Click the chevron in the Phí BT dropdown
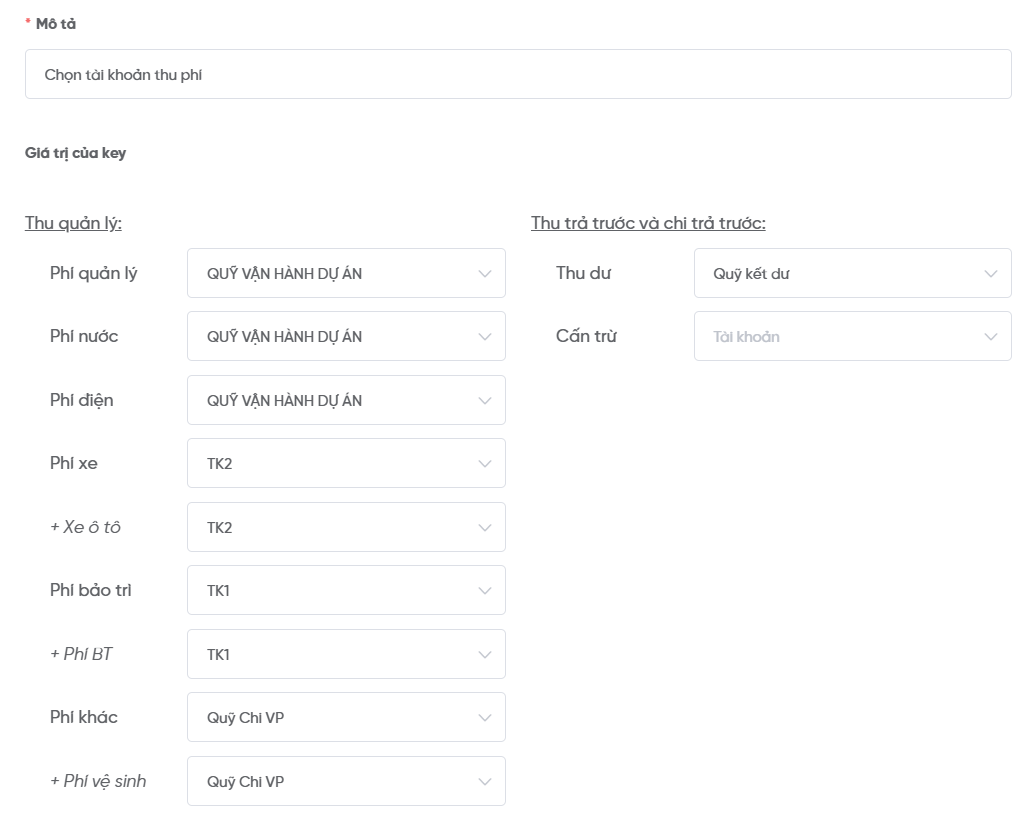 pos(485,655)
